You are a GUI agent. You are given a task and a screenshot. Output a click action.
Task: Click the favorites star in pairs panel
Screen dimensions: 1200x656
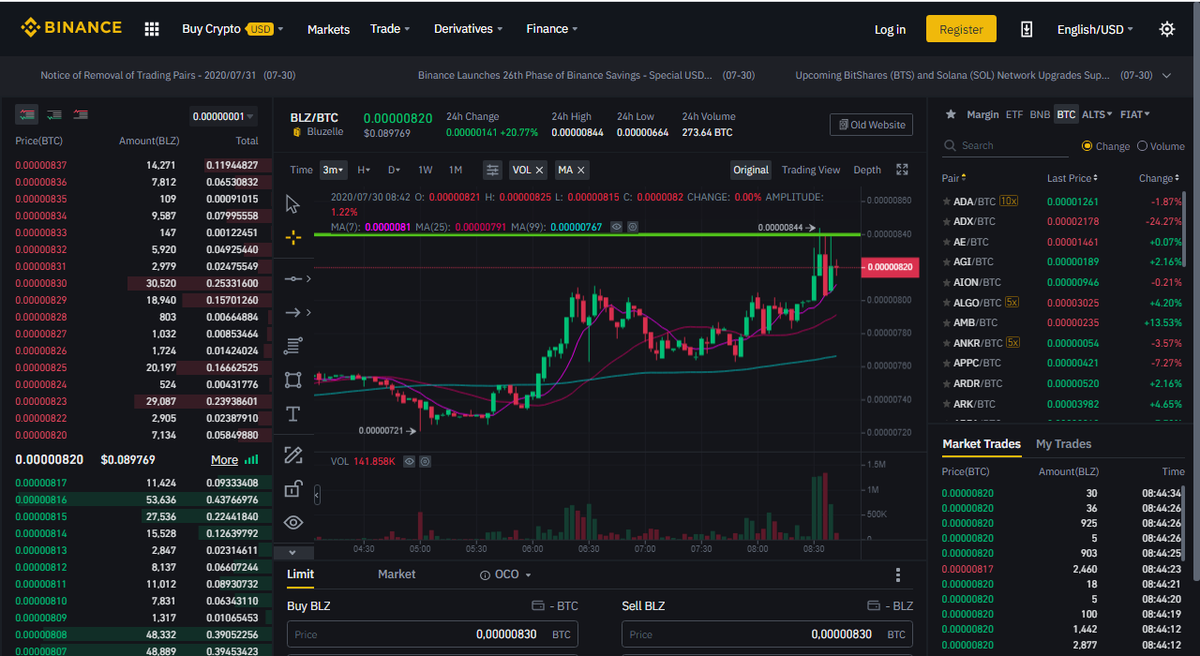point(951,115)
